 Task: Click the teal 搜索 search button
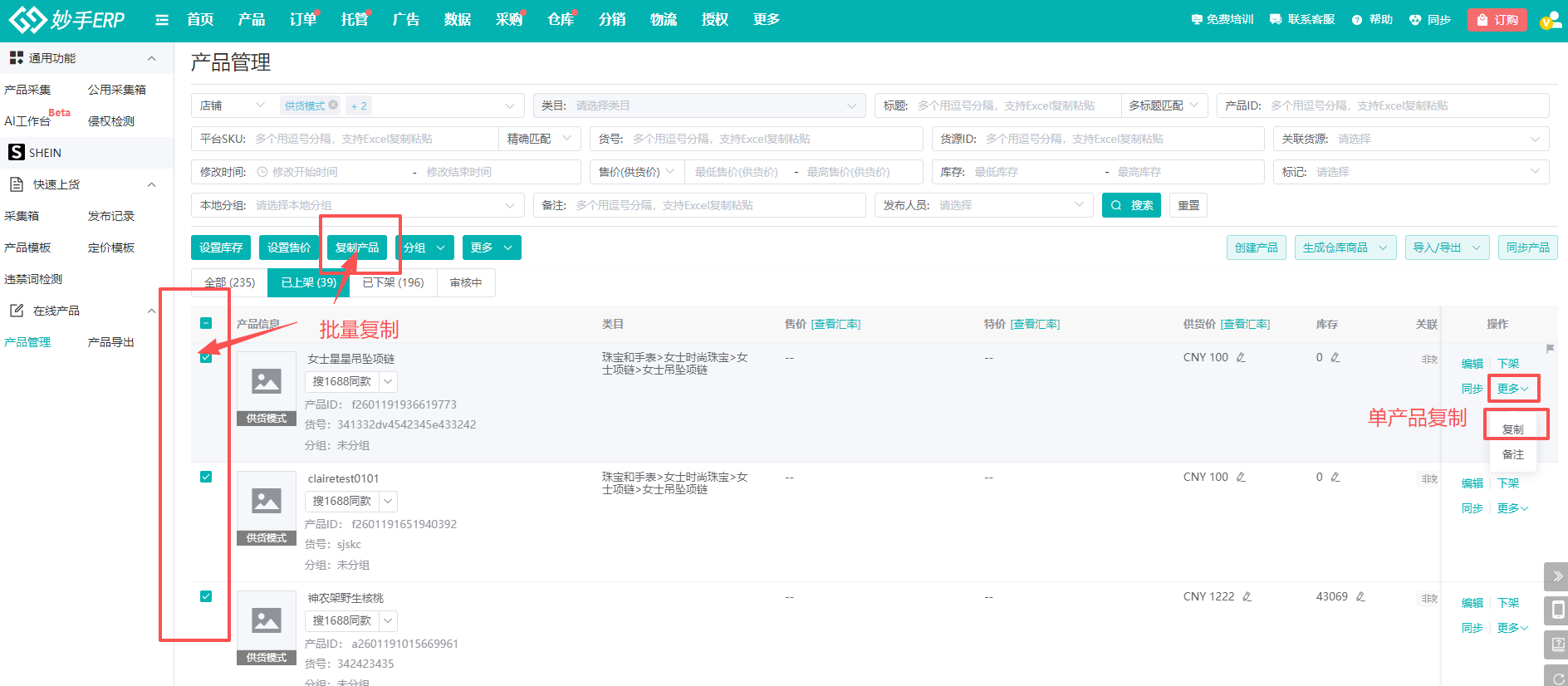[x=1130, y=205]
